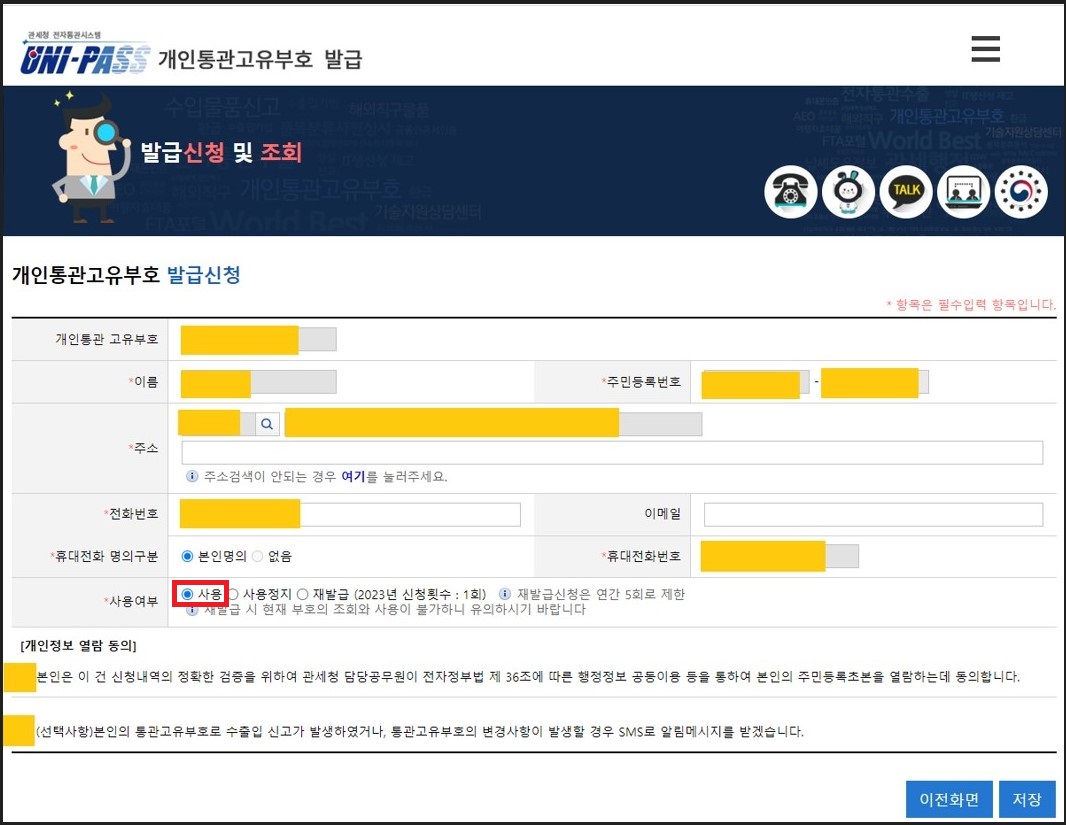Check the 주민등록초본 열람 동의 checkbox
The image size is (1066, 825).
pyautogui.click(x=19, y=678)
